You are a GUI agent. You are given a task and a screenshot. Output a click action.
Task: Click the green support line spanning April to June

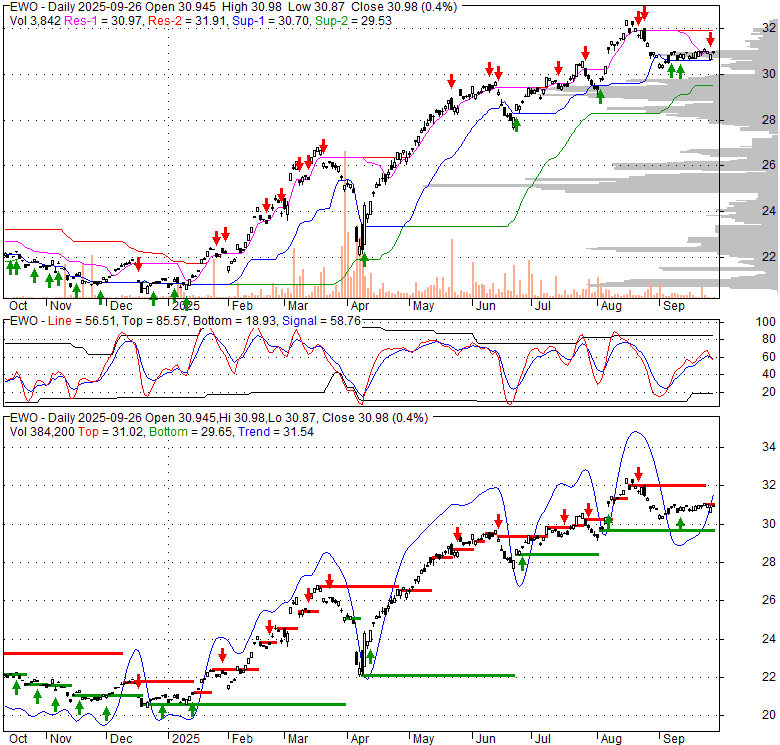[439, 675]
